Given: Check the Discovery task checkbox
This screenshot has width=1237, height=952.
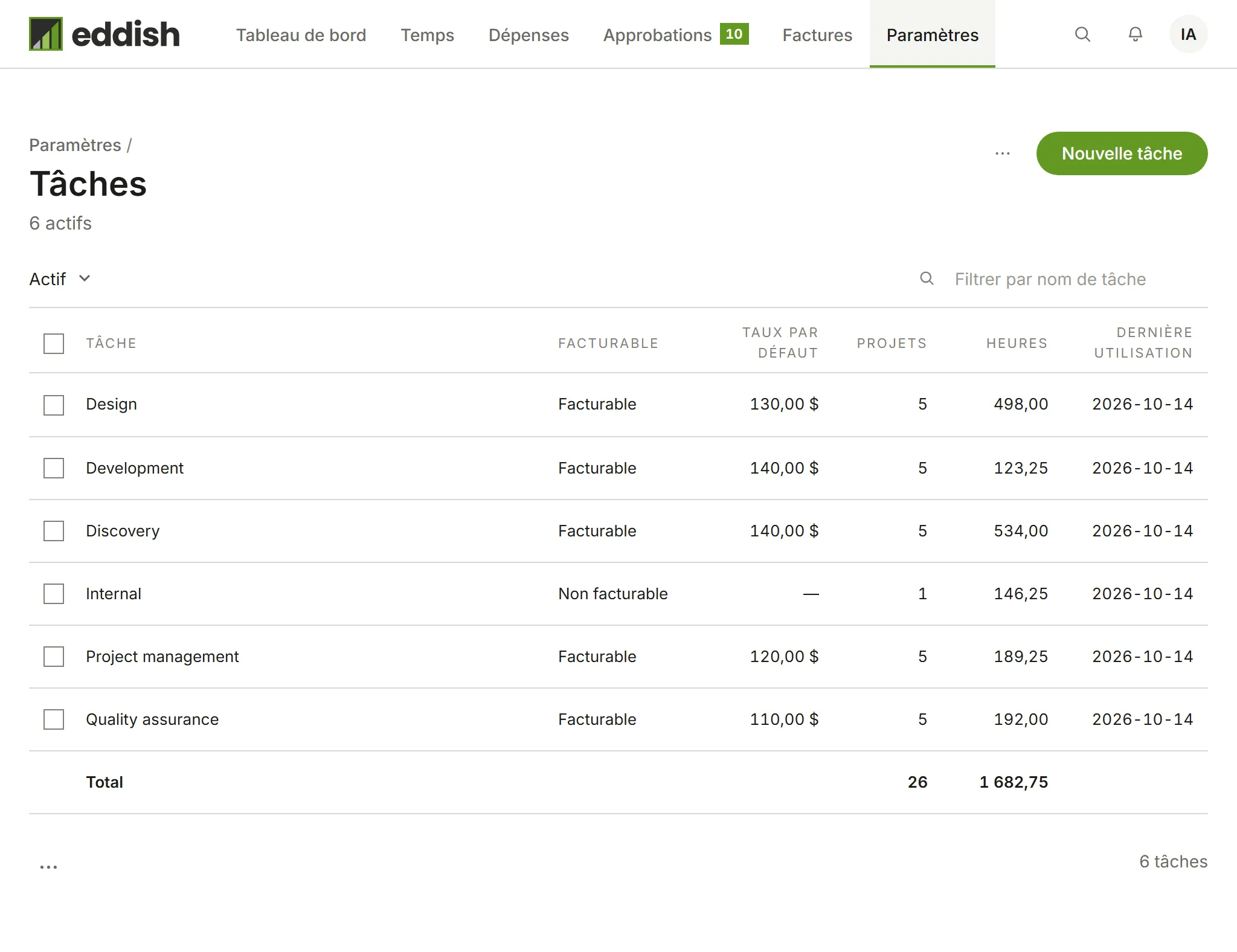Looking at the screenshot, I should tap(54, 531).
